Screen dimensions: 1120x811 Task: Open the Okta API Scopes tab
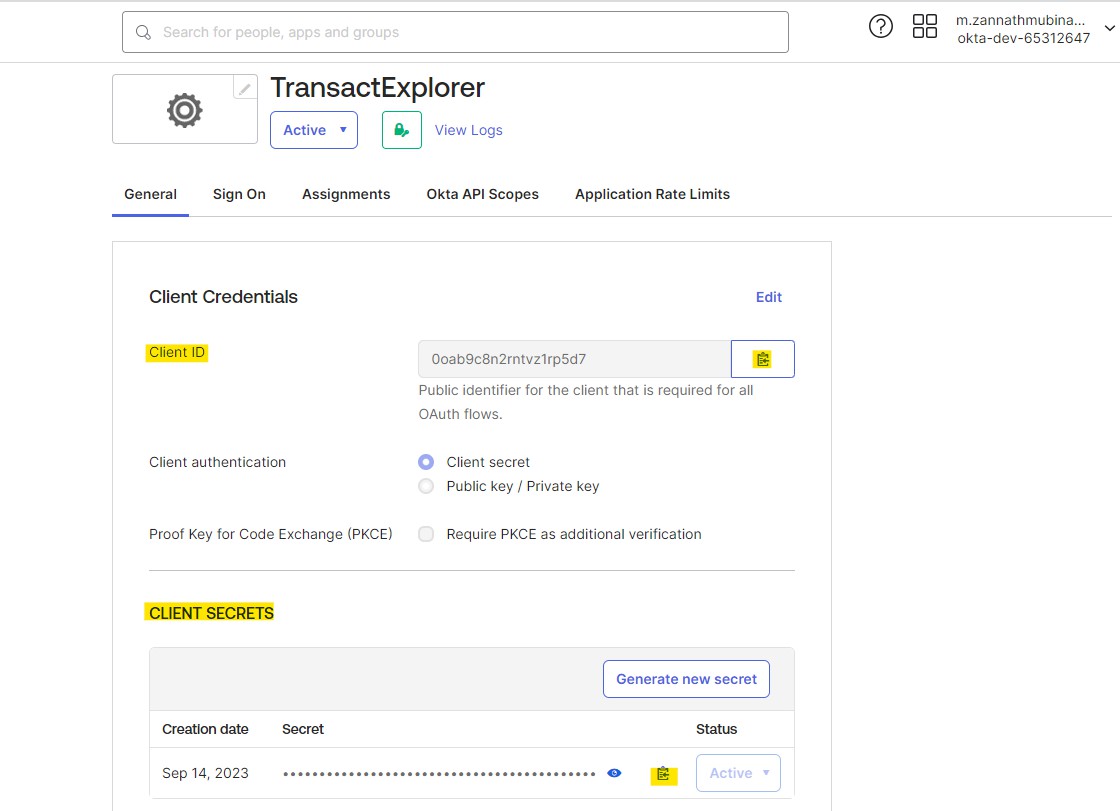point(482,194)
